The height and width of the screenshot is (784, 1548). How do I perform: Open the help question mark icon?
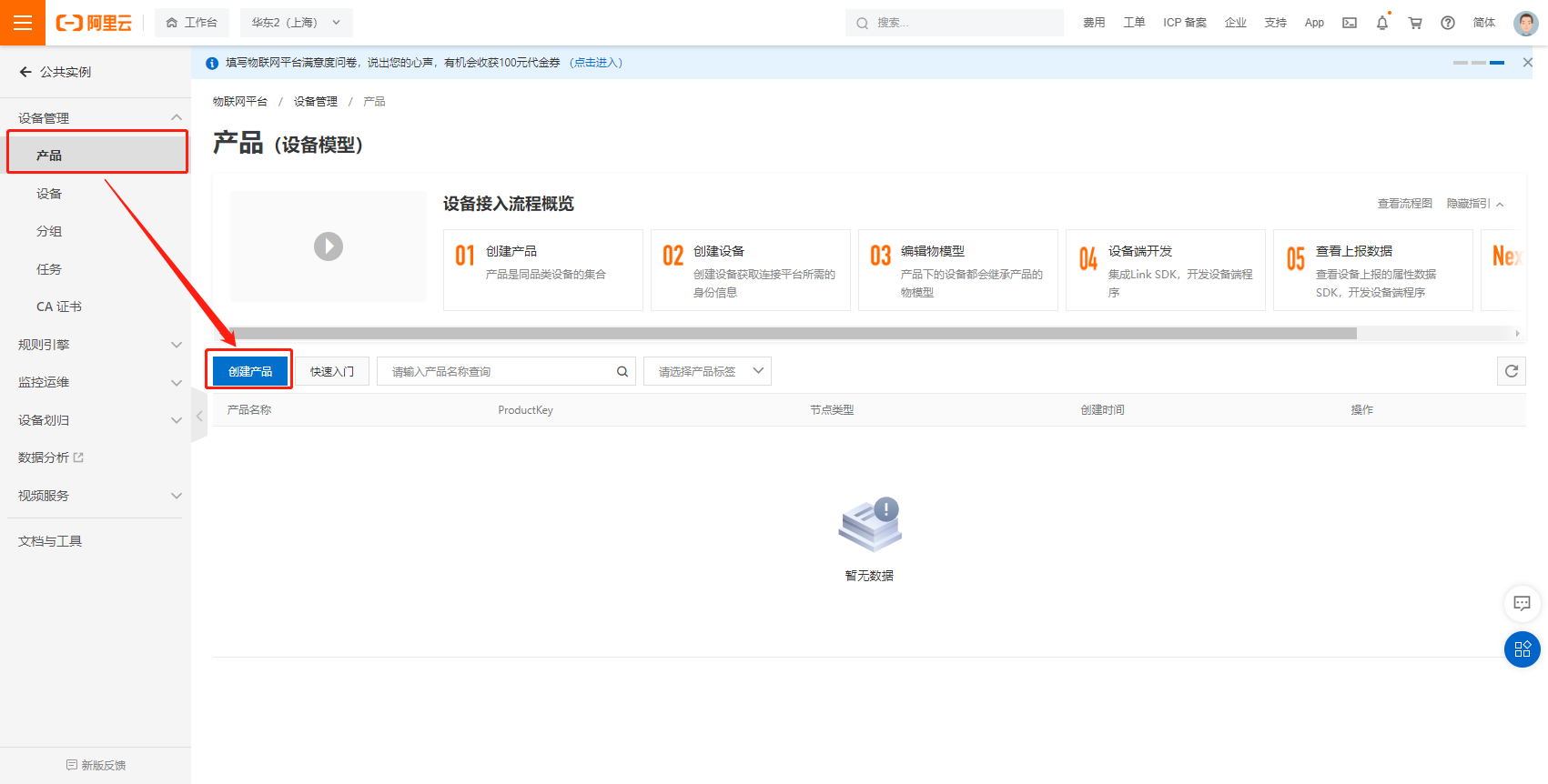(x=1448, y=23)
